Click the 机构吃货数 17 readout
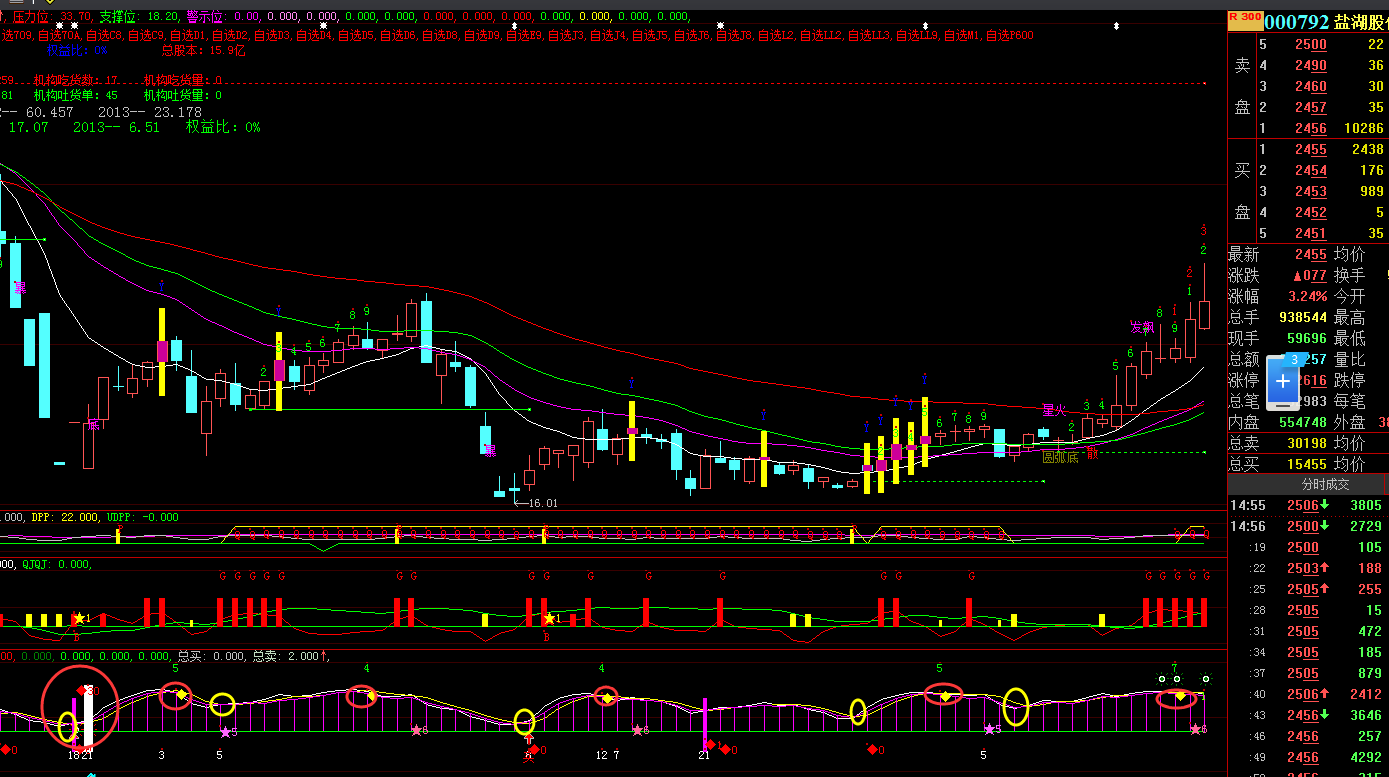 (77, 80)
